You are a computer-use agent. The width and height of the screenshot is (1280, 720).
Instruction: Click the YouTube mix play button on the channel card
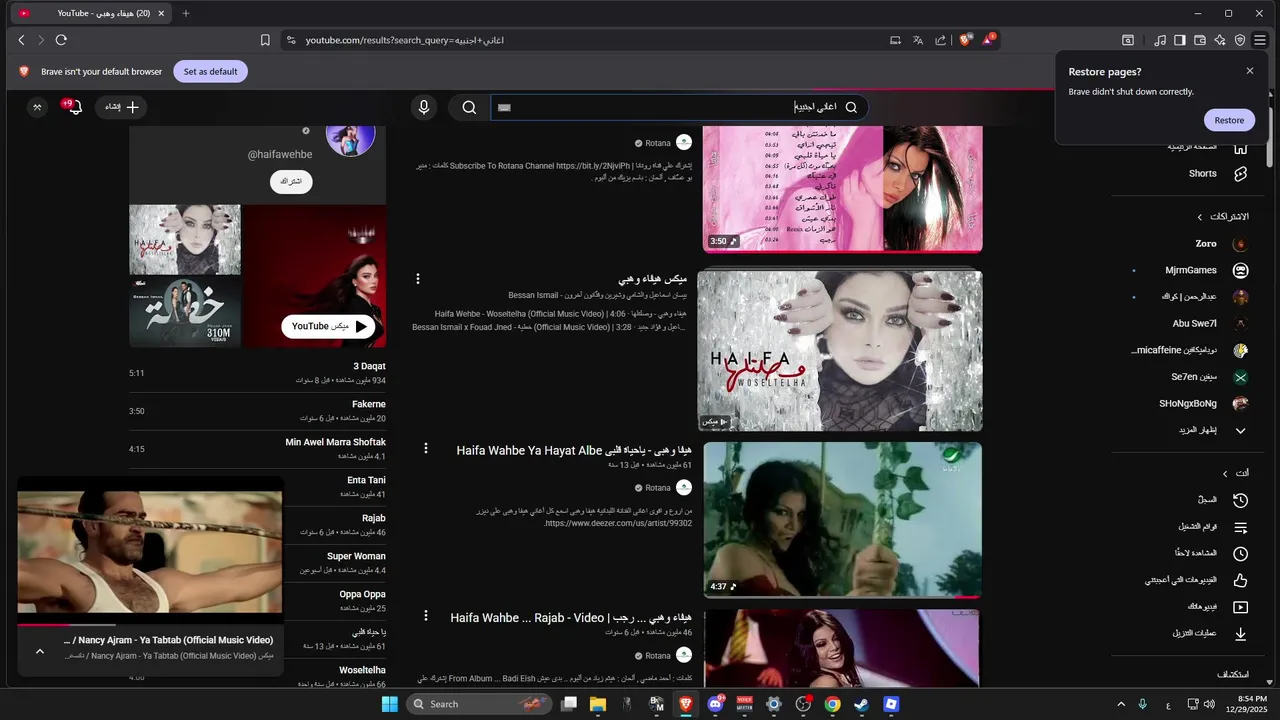(328, 326)
